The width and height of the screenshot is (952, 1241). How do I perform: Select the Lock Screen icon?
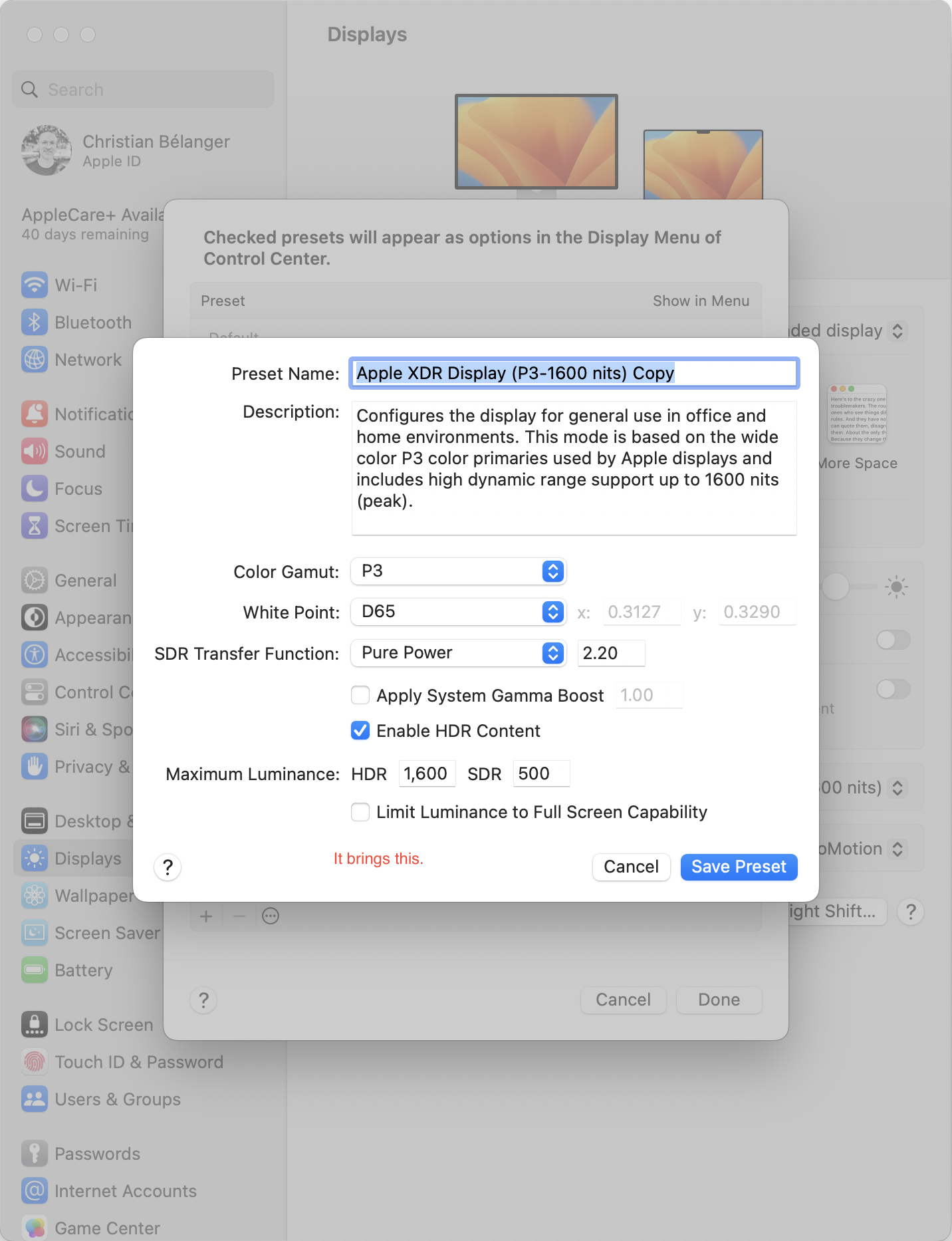(35, 1025)
